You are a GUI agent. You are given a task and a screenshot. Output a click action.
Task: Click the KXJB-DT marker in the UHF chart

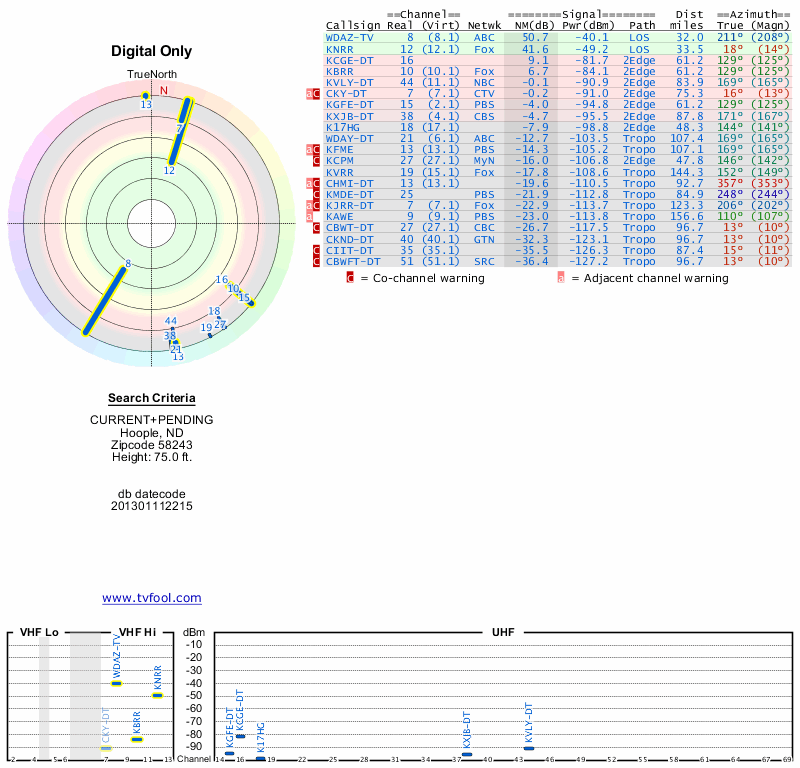pyautogui.click(x=467, y=755)
